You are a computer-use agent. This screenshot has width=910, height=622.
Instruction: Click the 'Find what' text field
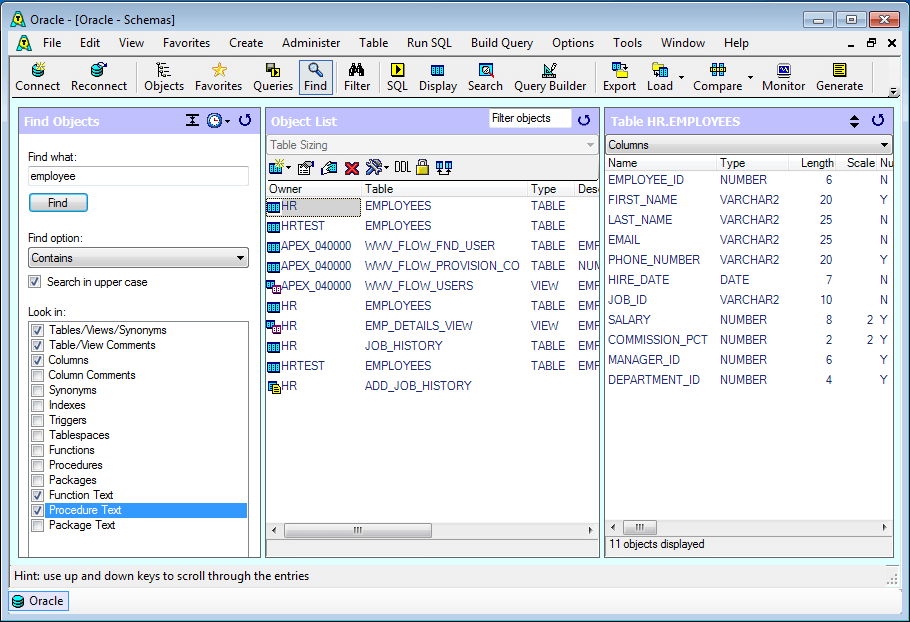pyautogui.click(x=138, y=176)
